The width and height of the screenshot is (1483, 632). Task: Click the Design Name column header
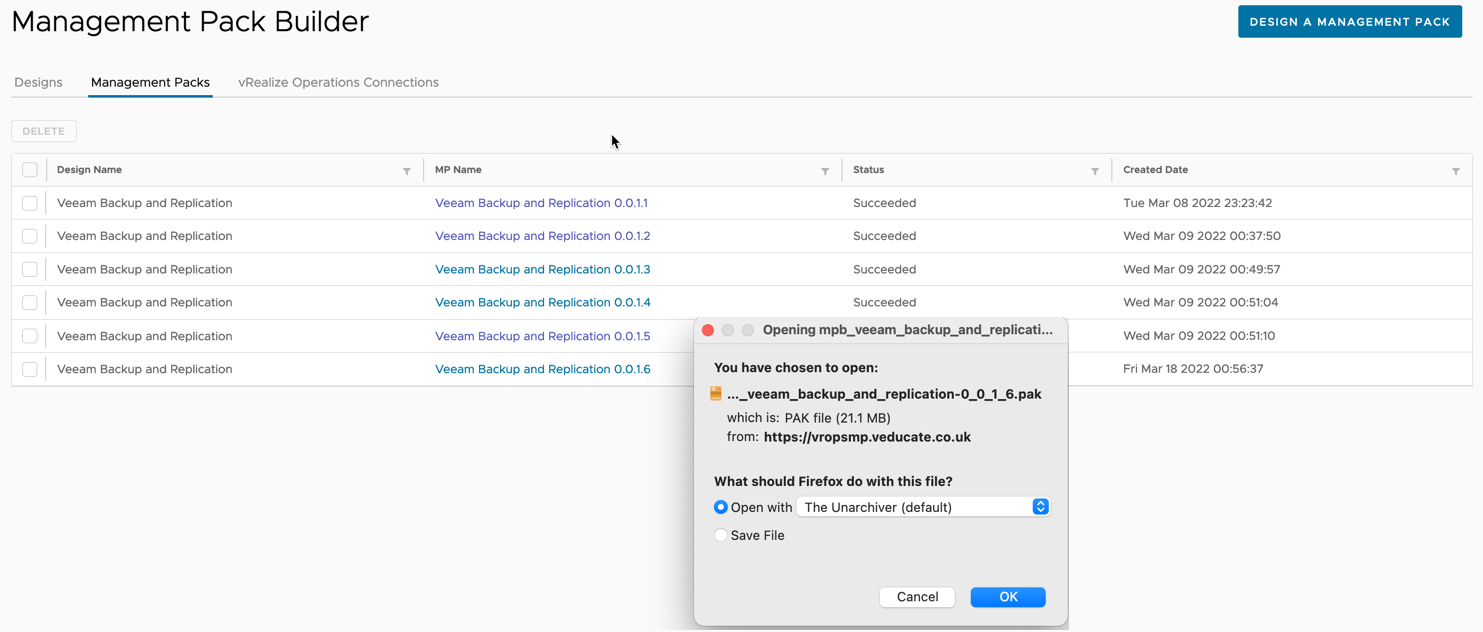pyautogui.click(x=89, y=170)
